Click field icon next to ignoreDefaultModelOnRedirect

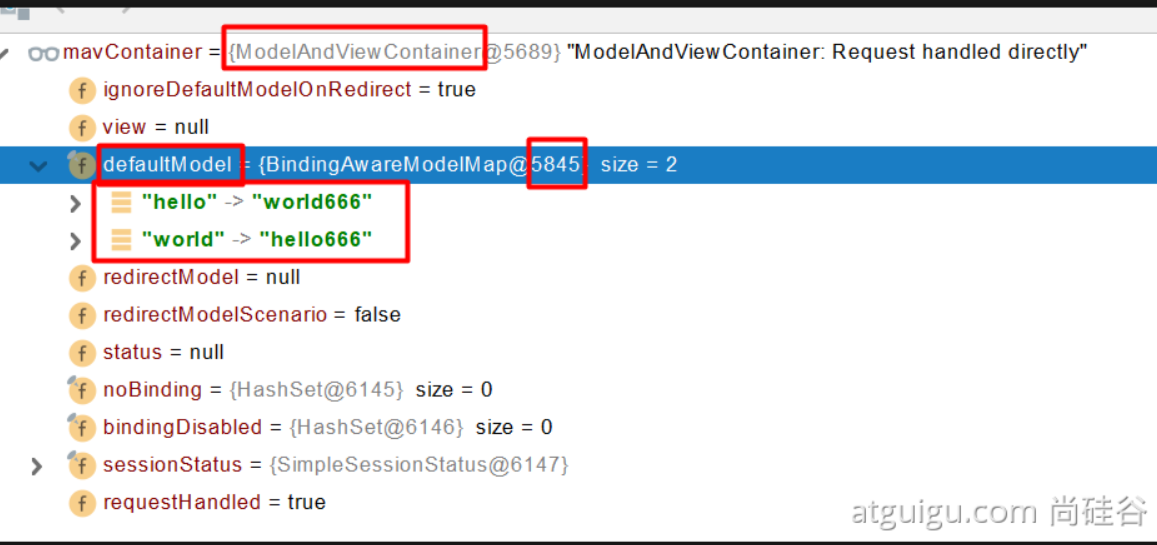pyautogui.click(x=83, y=91)
